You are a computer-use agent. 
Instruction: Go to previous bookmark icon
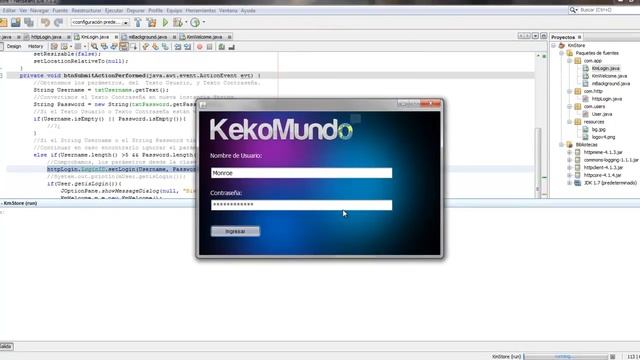pyautogui.click(x=146, y=47)
